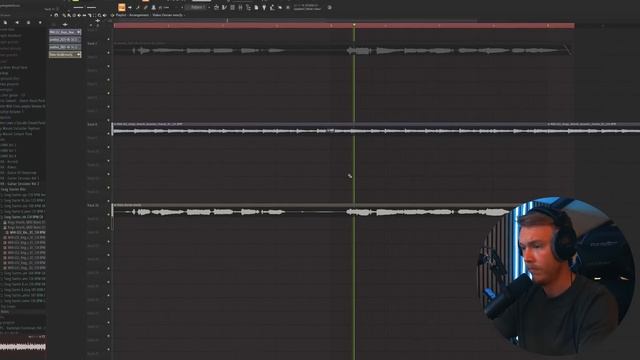Click the red song-loop bar in the timeline ruler
Image resolution: width=640 pixels, height=360 pixels.
coord(344,26)
